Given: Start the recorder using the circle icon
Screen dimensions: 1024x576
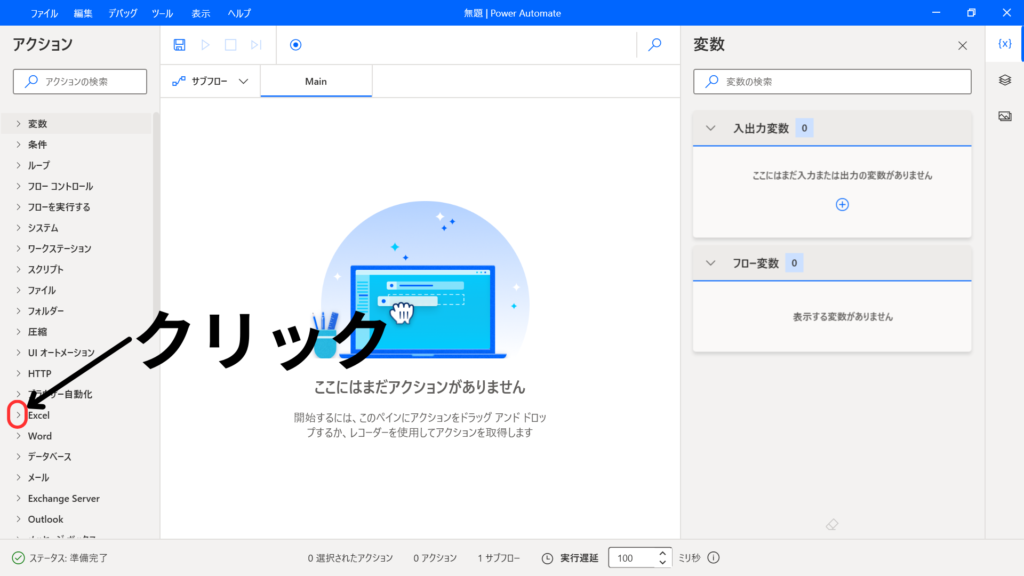Looking at the screenshot, I should [x=295, y=44].
